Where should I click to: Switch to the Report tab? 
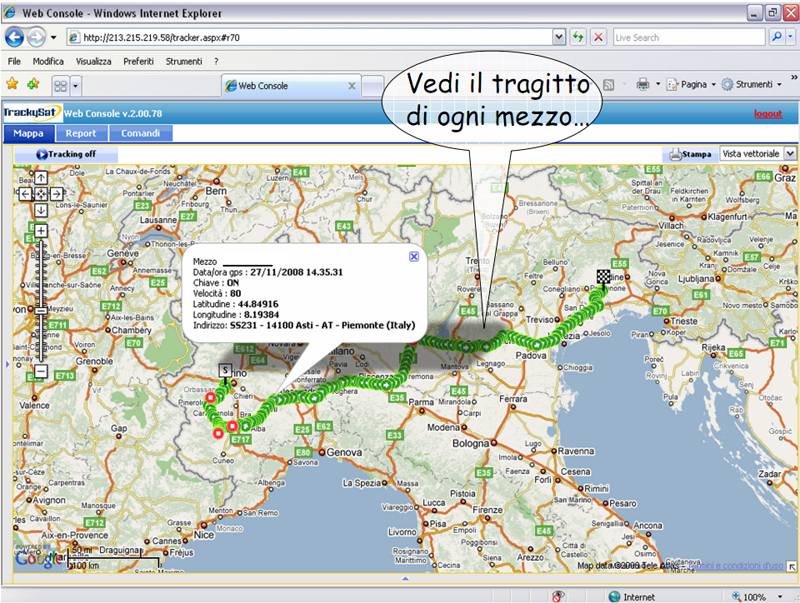tap(81, 133)
